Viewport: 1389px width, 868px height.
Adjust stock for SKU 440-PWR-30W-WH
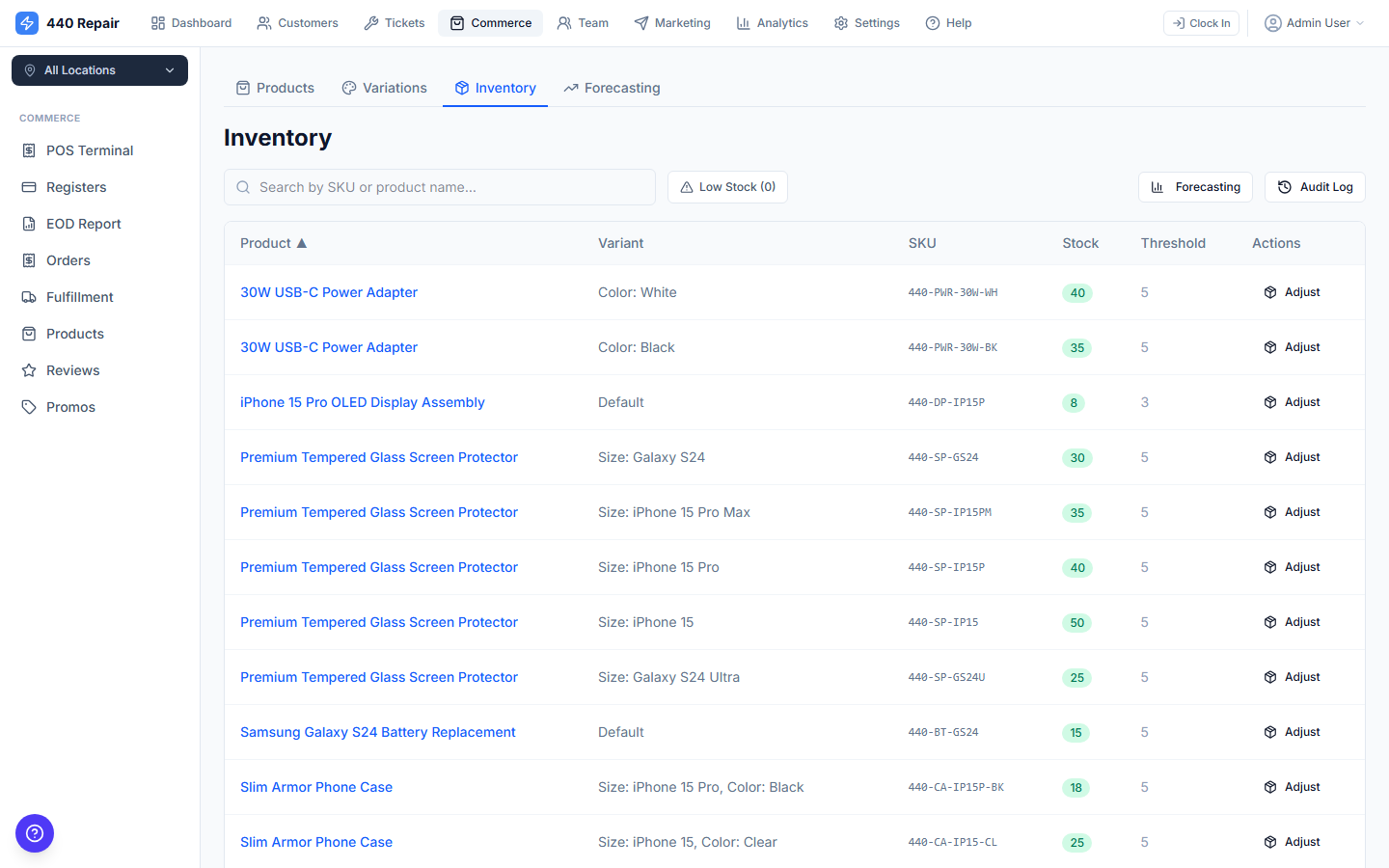(x=1292, y=291)
